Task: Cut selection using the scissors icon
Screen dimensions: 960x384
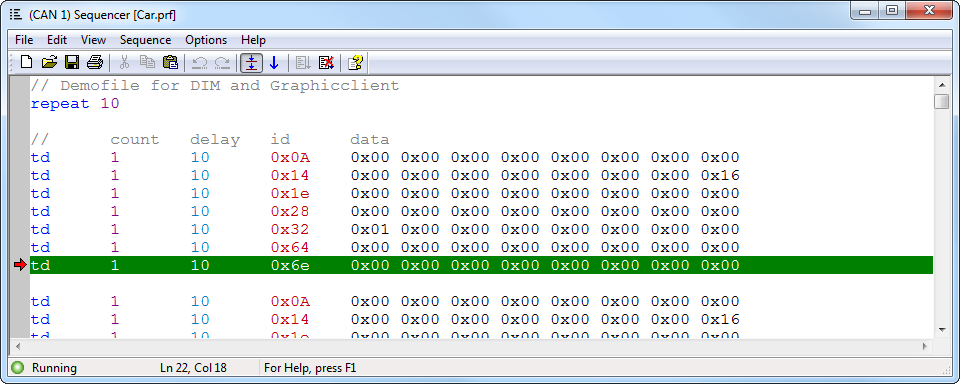Action: 124,62
